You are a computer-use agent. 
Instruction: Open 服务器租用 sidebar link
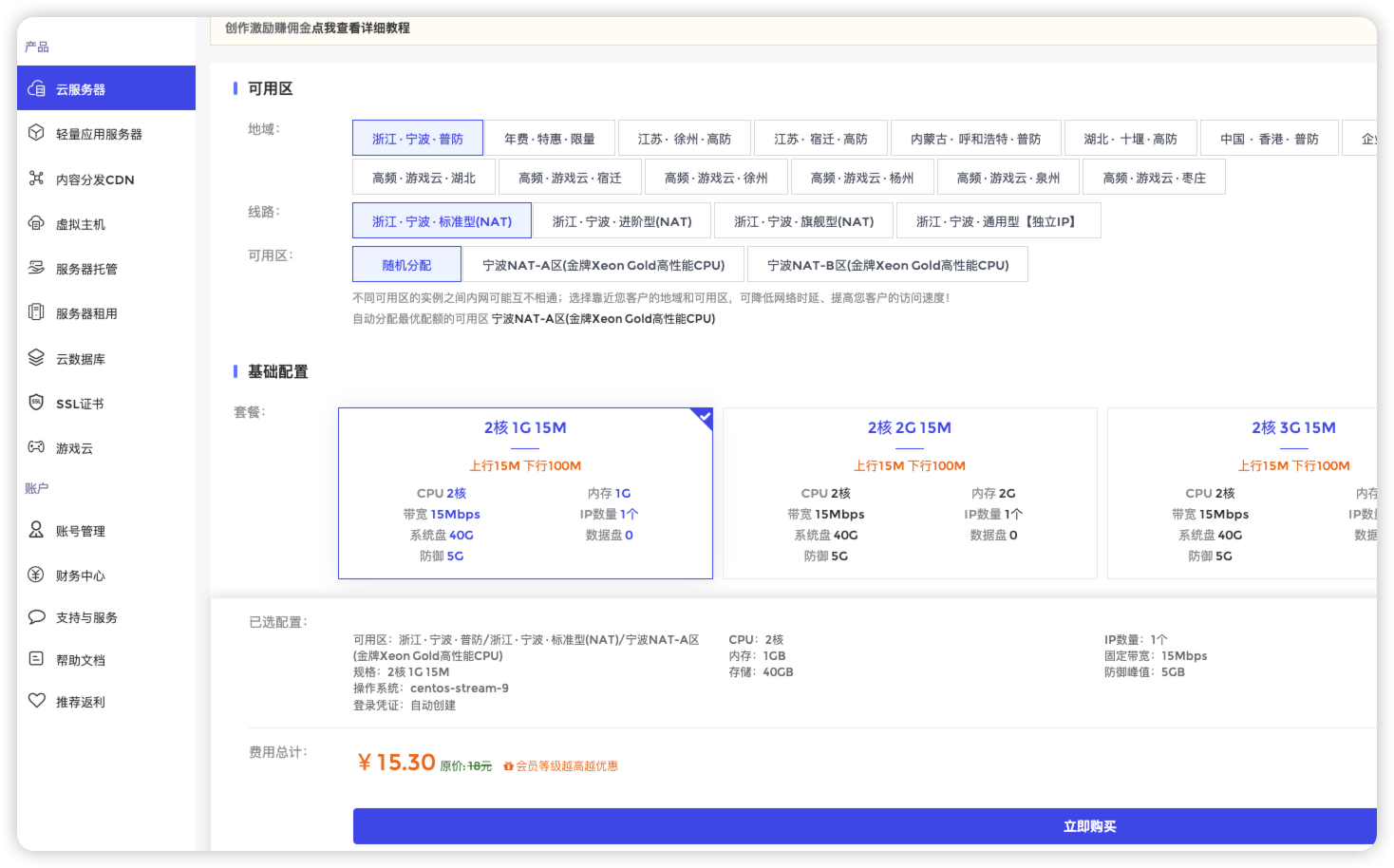point(86,313)
